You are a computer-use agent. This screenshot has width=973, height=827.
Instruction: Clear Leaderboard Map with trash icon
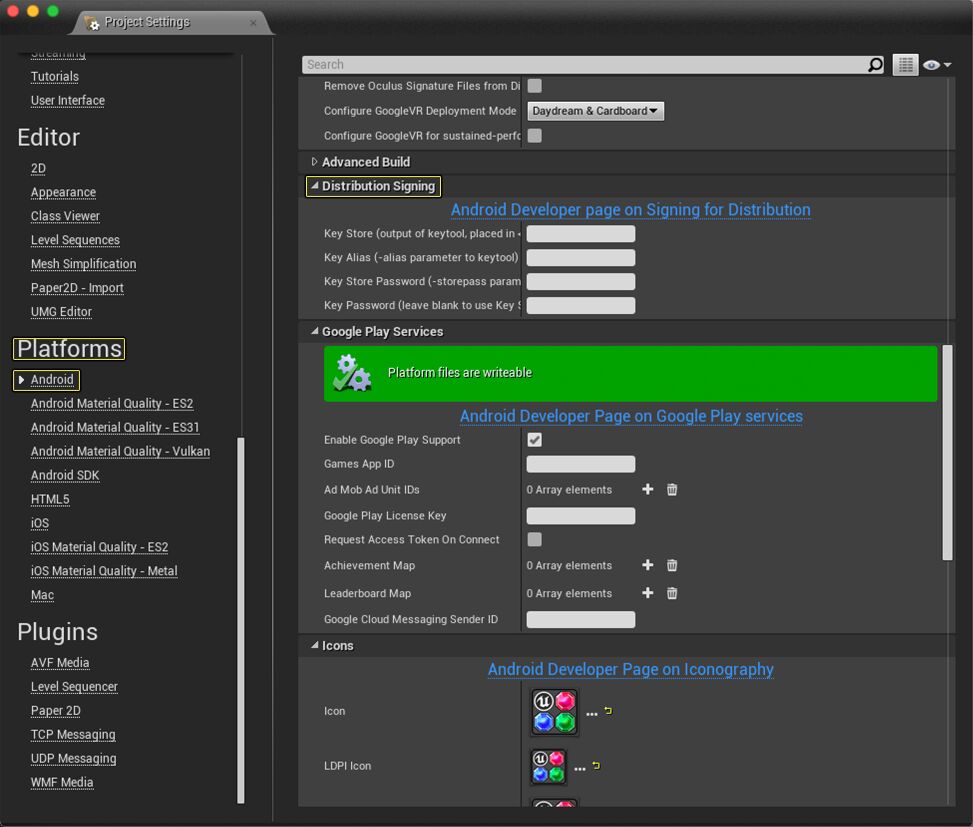click(x=672, y=594)
